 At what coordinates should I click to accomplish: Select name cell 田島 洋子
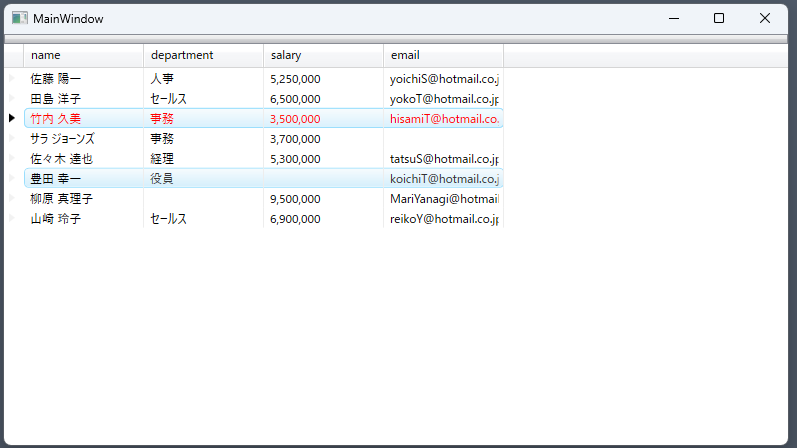tap(83, 99)
